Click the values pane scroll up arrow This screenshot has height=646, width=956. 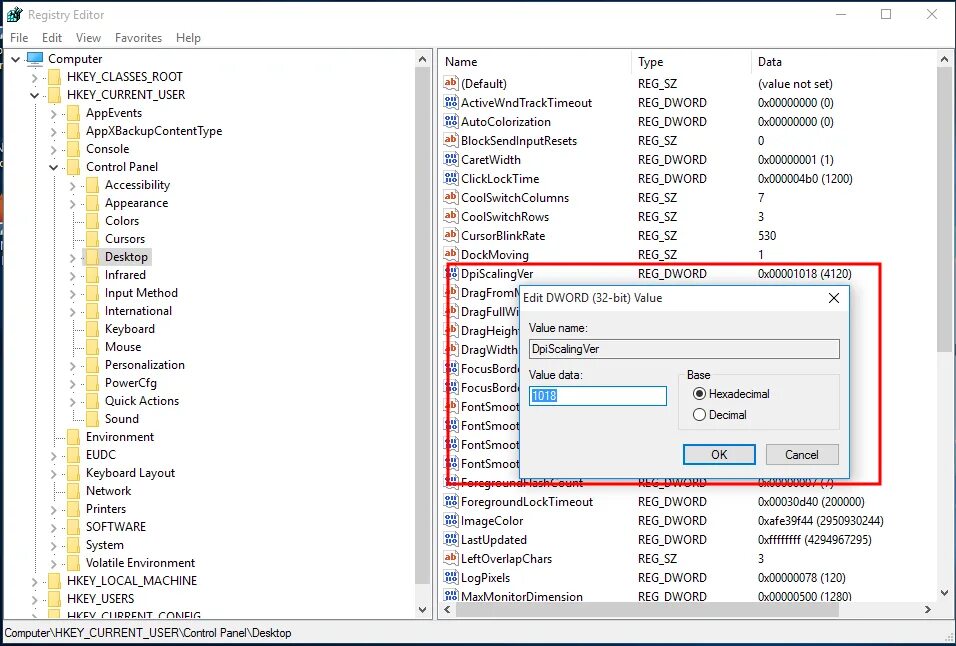(944, 60)
